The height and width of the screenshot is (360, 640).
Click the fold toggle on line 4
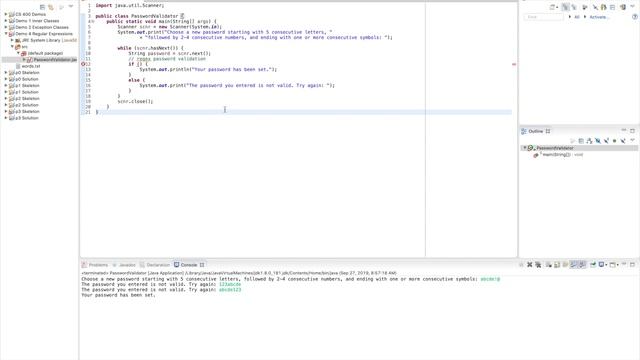93,21
